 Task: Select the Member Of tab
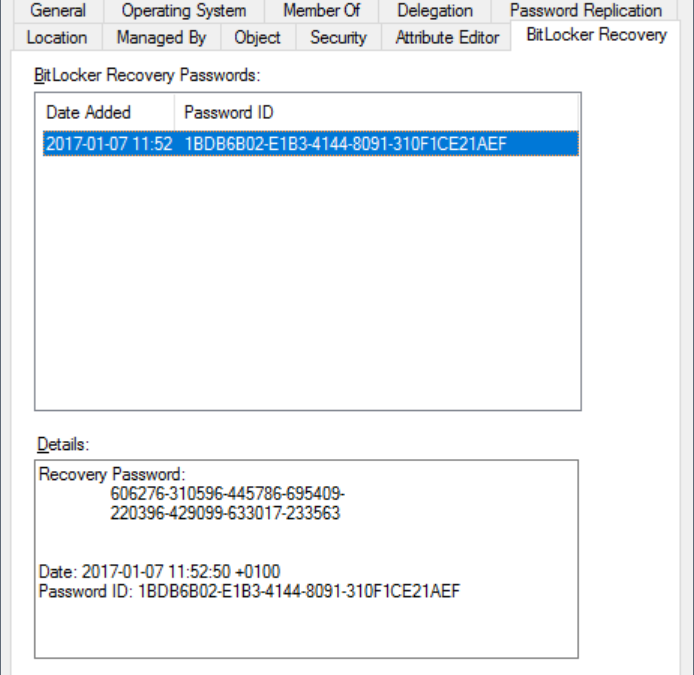322,11
